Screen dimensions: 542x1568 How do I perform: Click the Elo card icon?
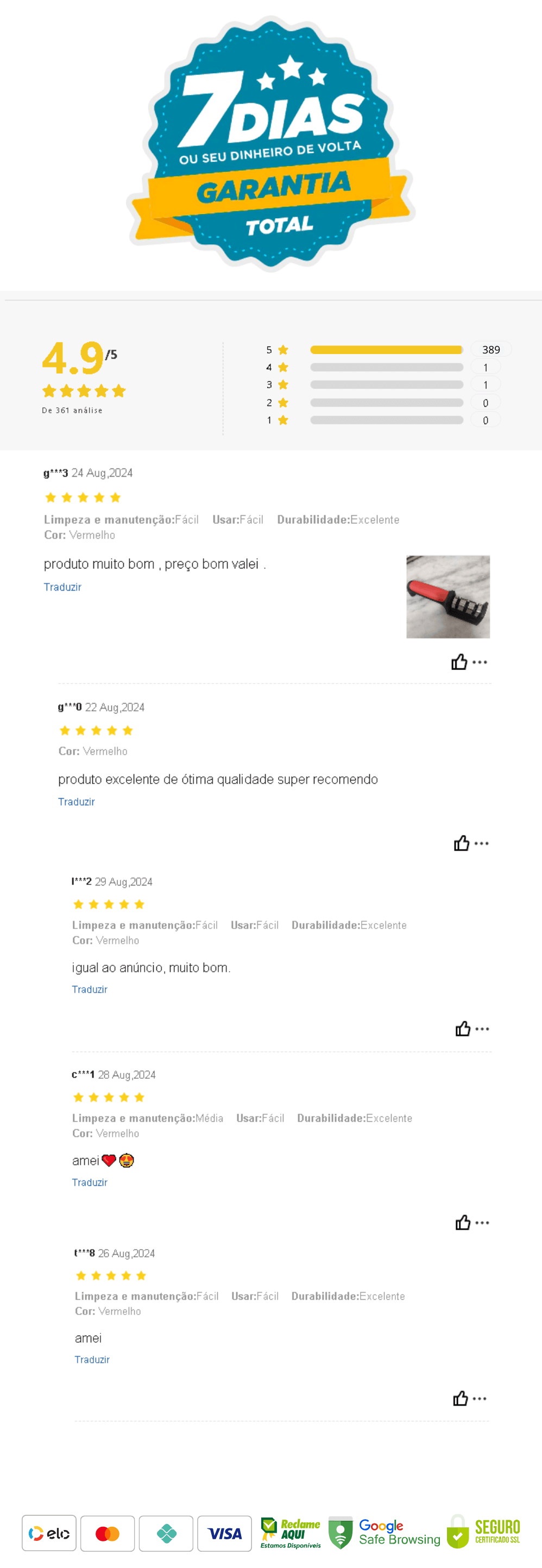click(49, 1533)
